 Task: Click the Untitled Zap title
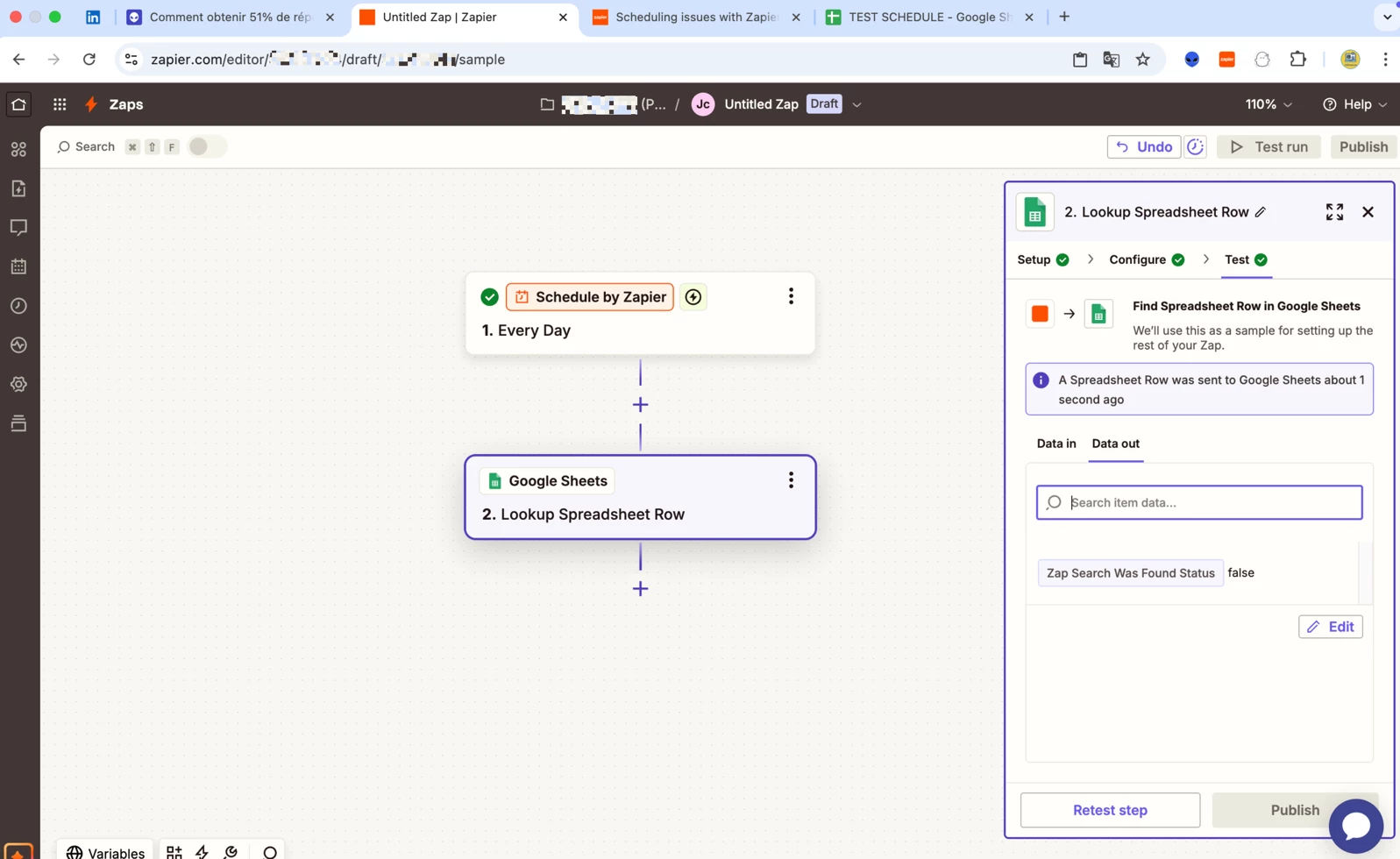point(761,104)
